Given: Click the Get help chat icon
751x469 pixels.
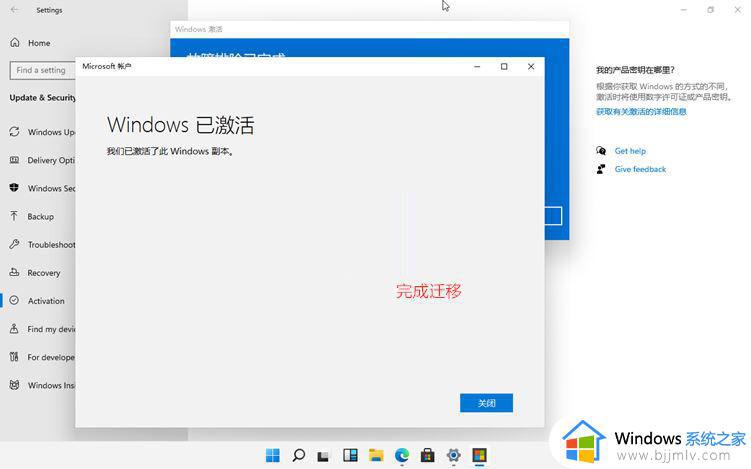Looking at the screenshot, I should tap(601, 151).
